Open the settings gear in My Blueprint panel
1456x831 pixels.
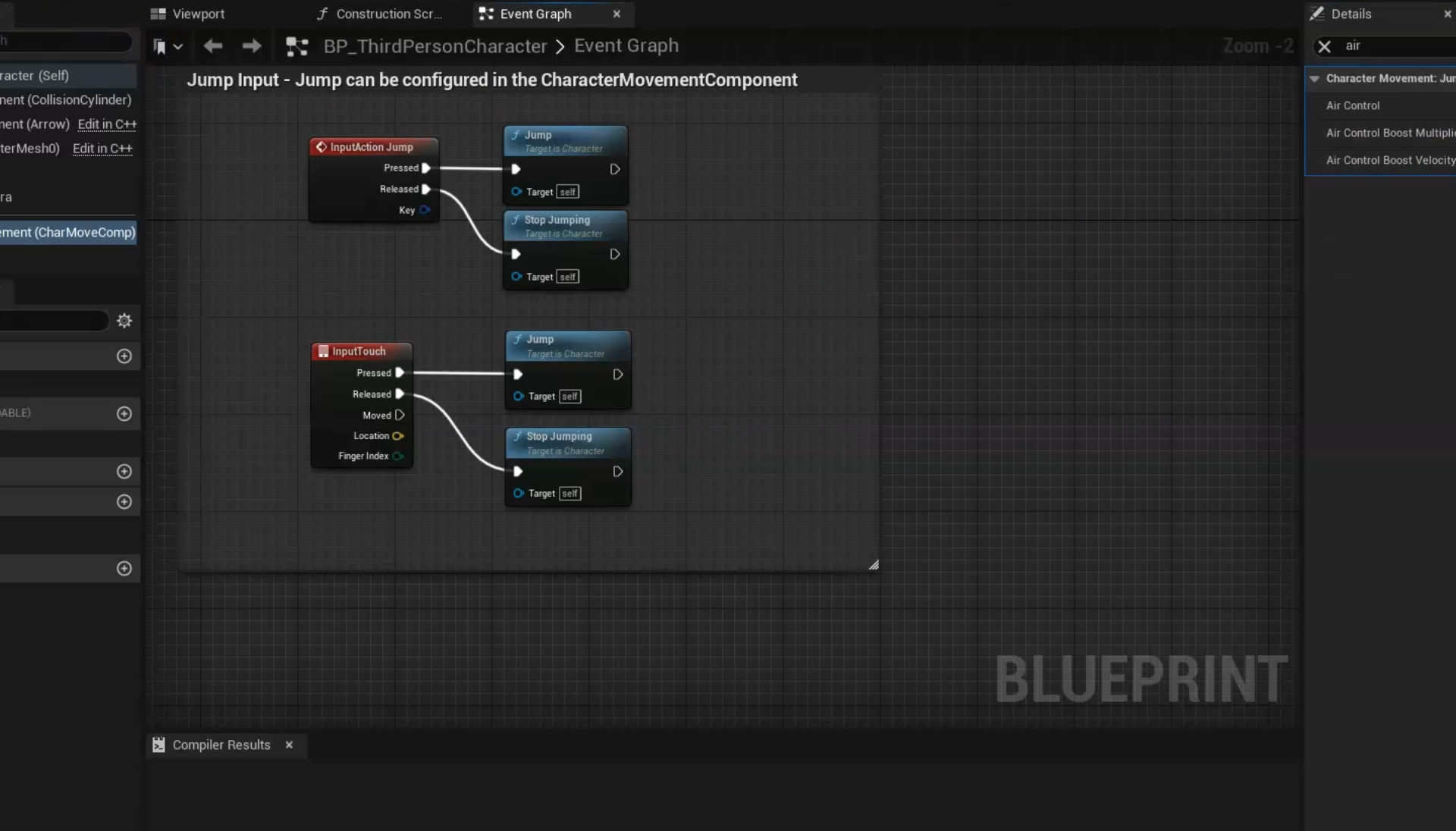[x=124, y=321]
